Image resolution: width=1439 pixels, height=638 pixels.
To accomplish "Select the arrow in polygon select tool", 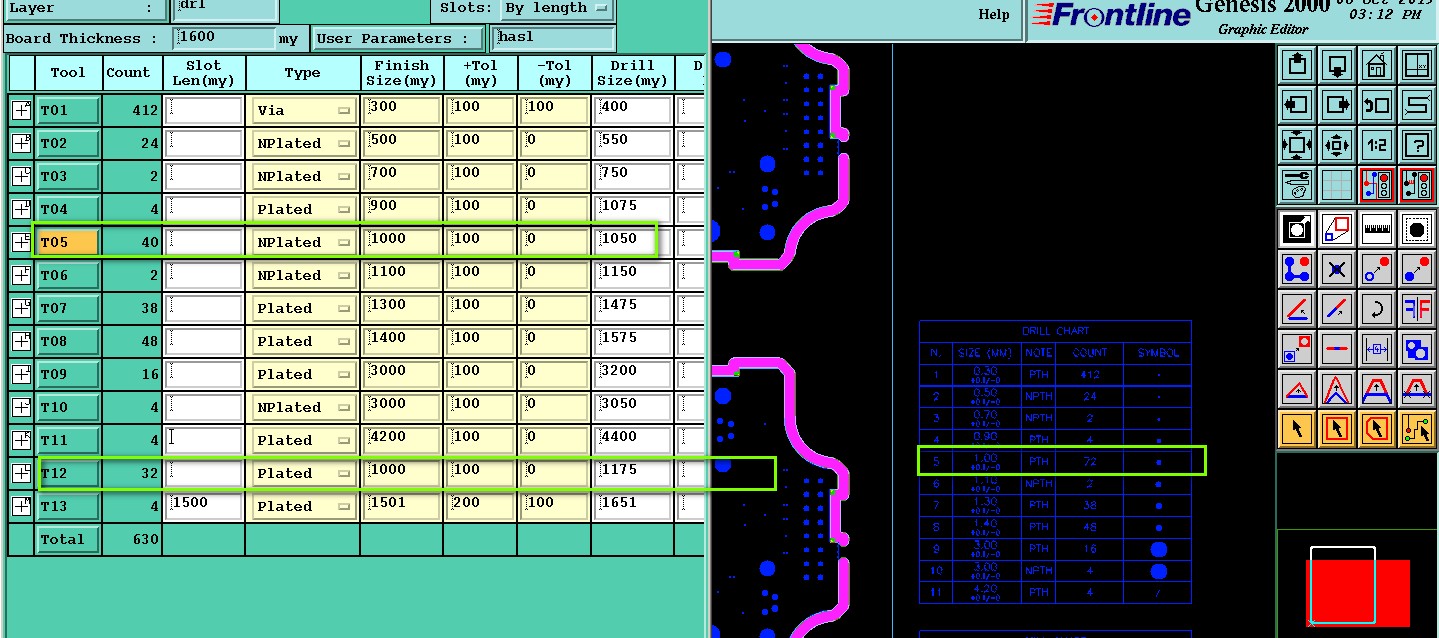I will (x=1377, y=429).
